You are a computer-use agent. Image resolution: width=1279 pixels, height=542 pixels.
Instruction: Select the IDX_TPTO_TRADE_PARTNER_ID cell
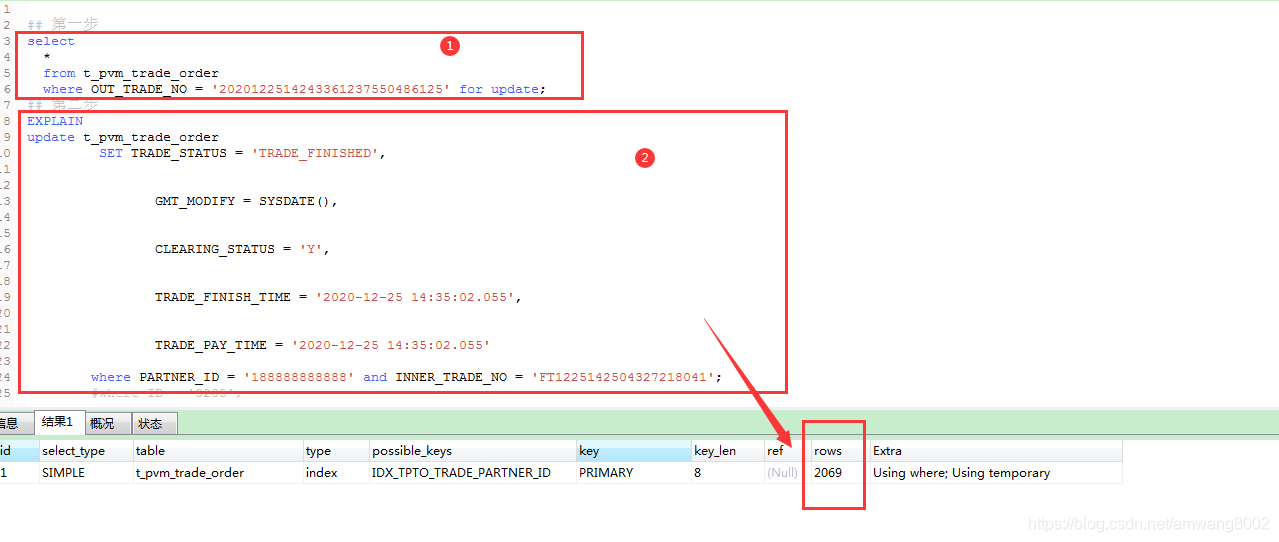(x=472, y=473)
